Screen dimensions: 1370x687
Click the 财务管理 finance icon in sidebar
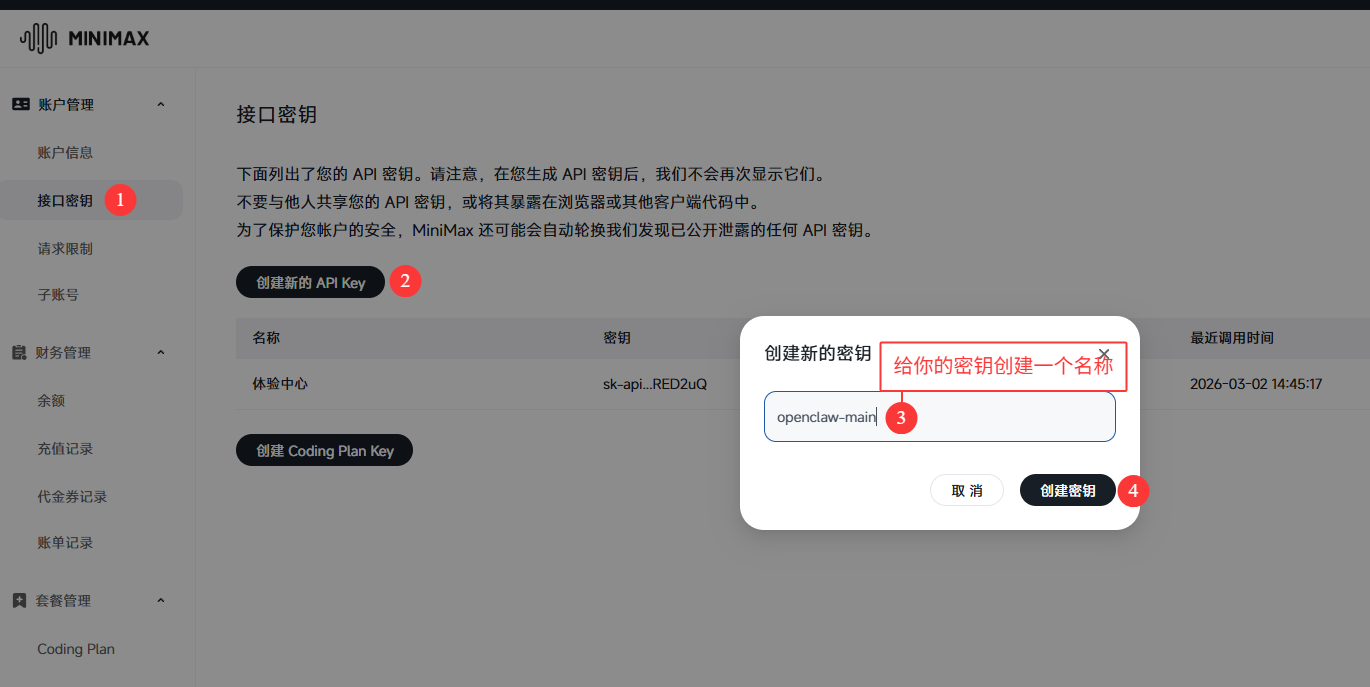coord(21,352)
